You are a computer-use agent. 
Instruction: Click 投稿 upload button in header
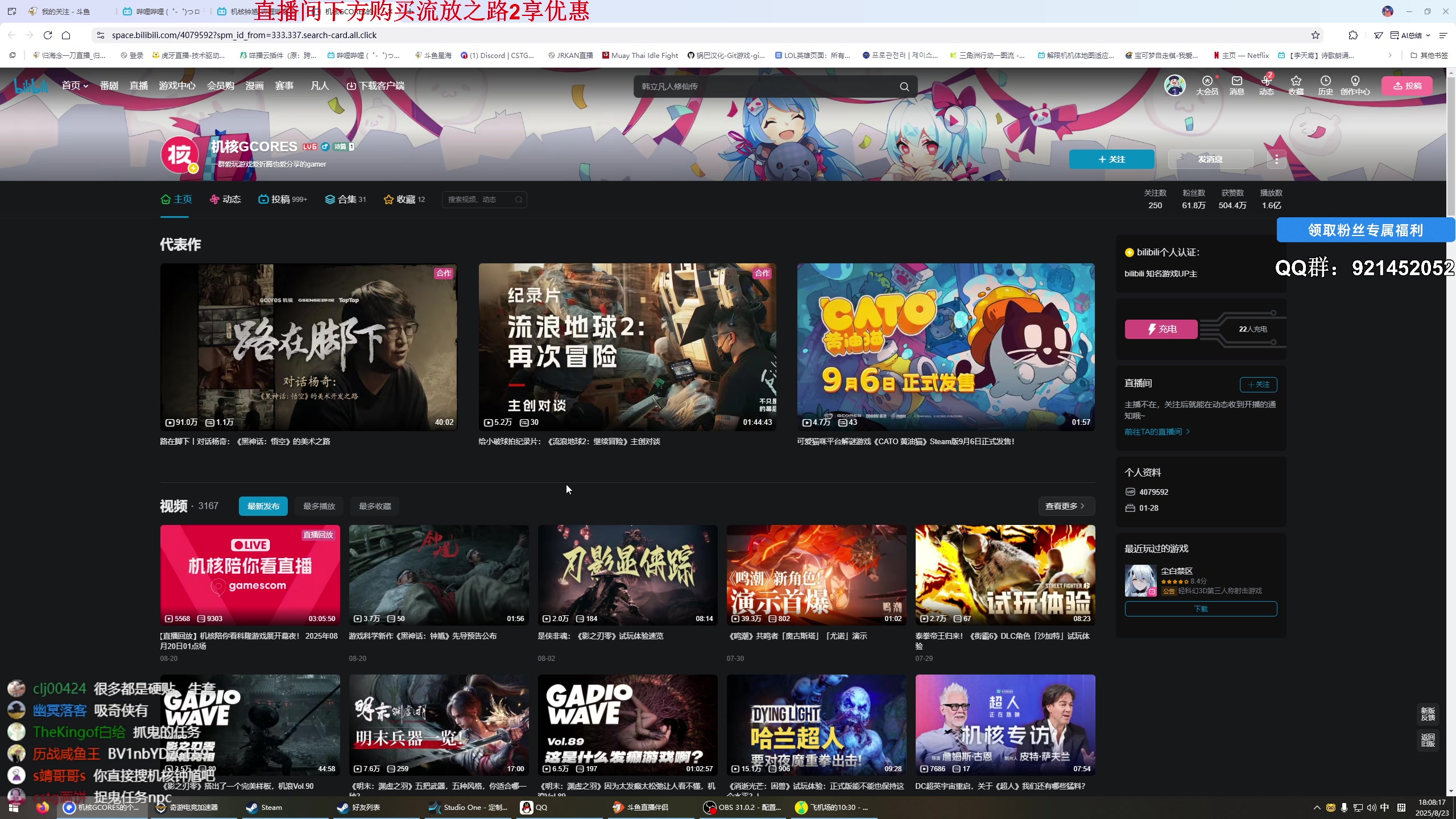point(1407,86)
